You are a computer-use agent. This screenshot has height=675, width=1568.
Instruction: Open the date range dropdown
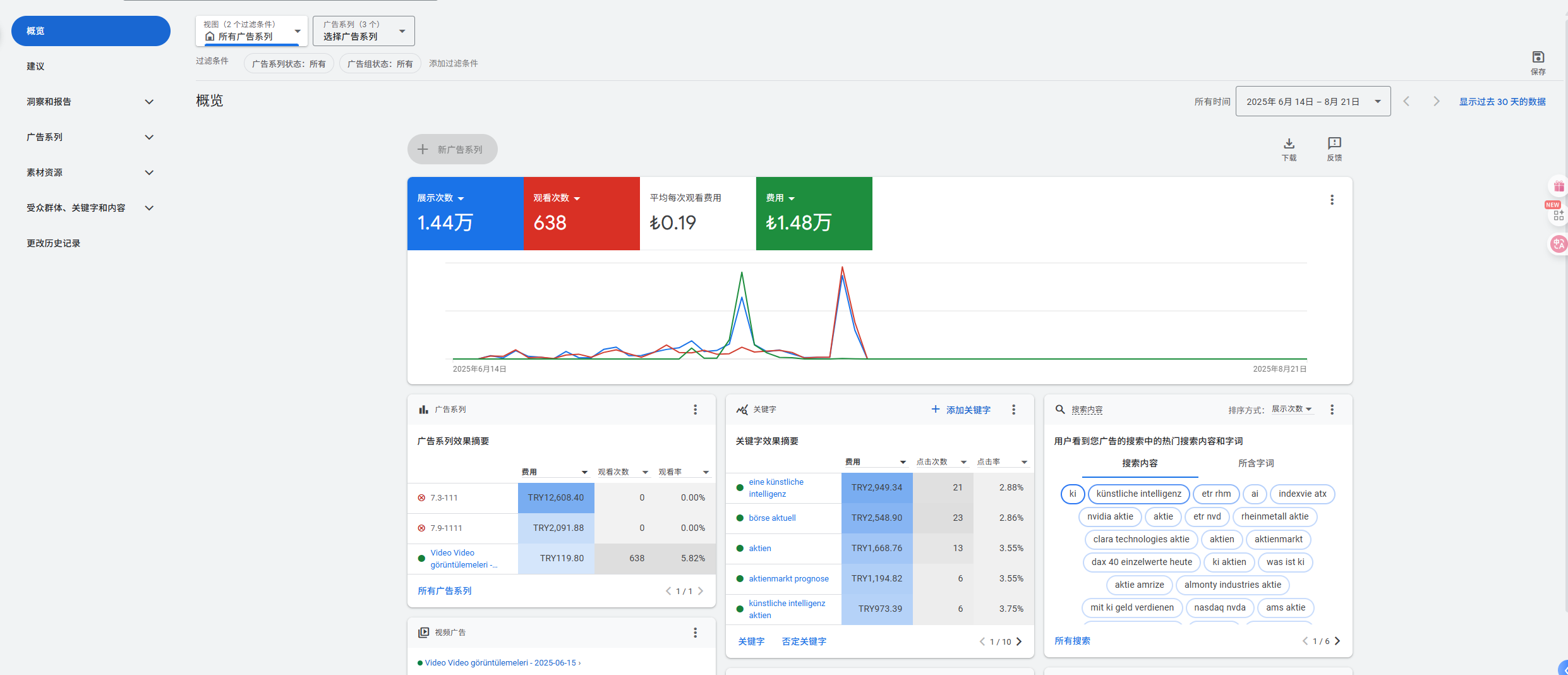[x=1313, y=101]
